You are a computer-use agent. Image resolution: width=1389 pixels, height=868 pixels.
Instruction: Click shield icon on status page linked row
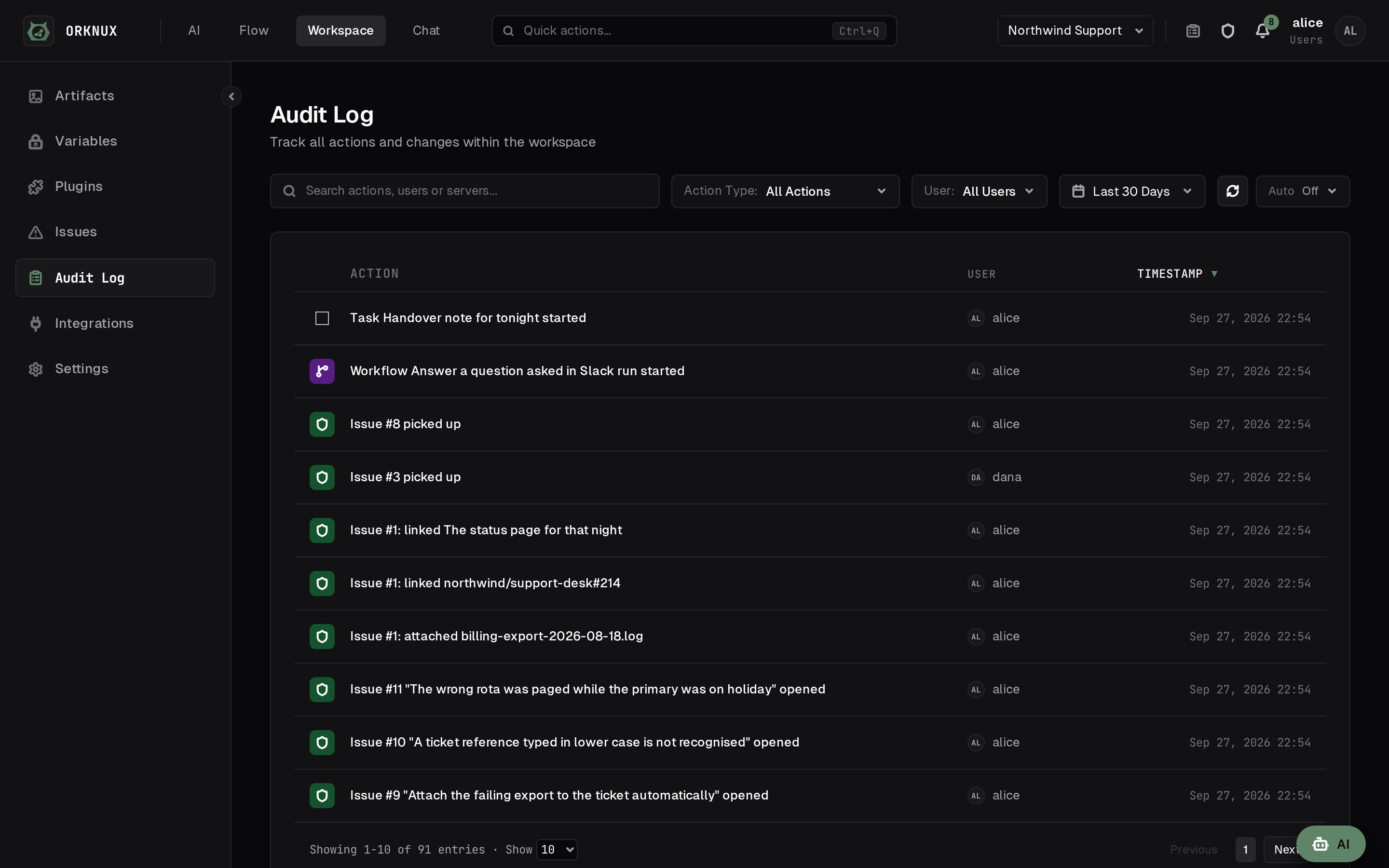(322, 530)
